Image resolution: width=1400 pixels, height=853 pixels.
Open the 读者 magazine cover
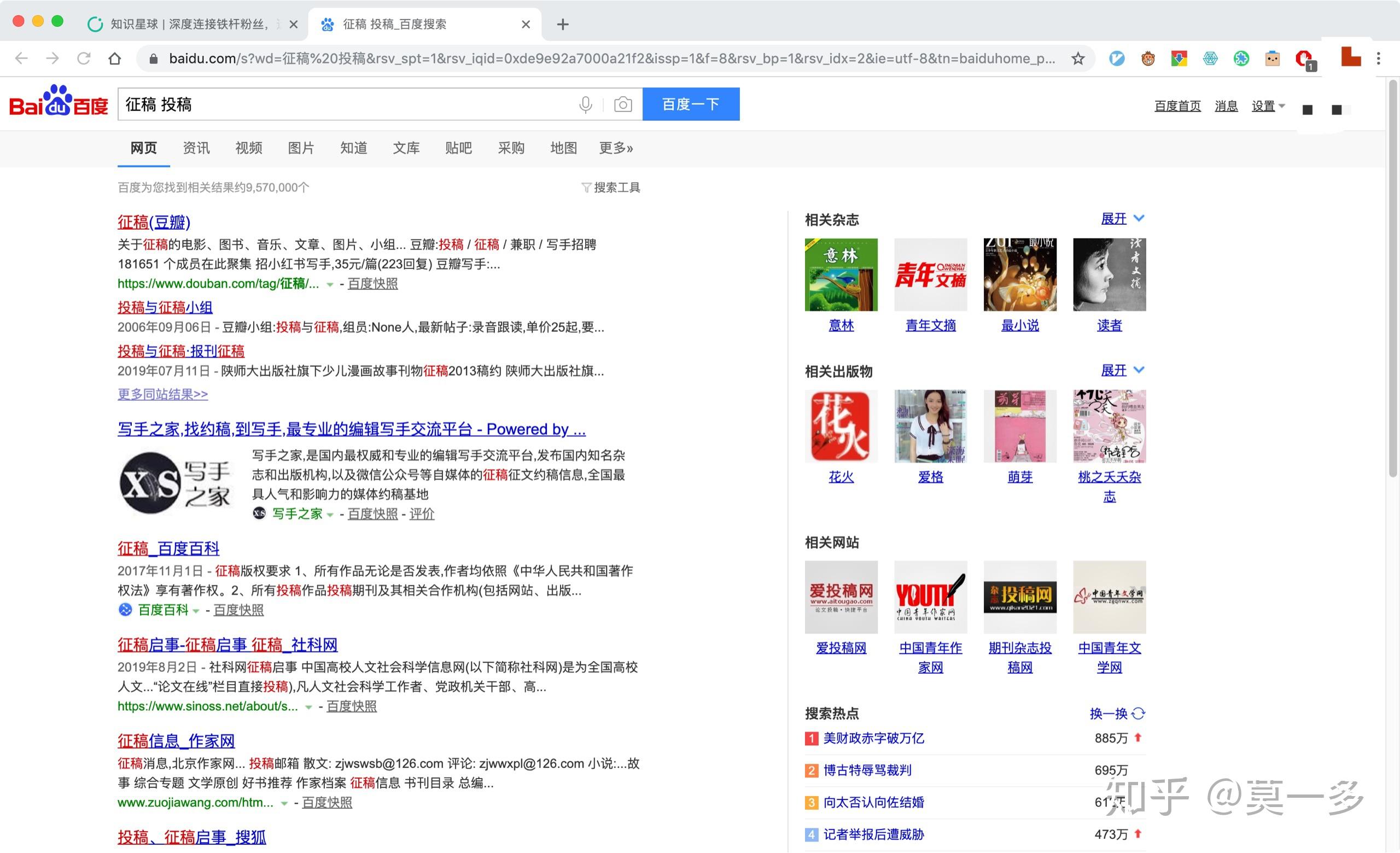pos(1109,274)
